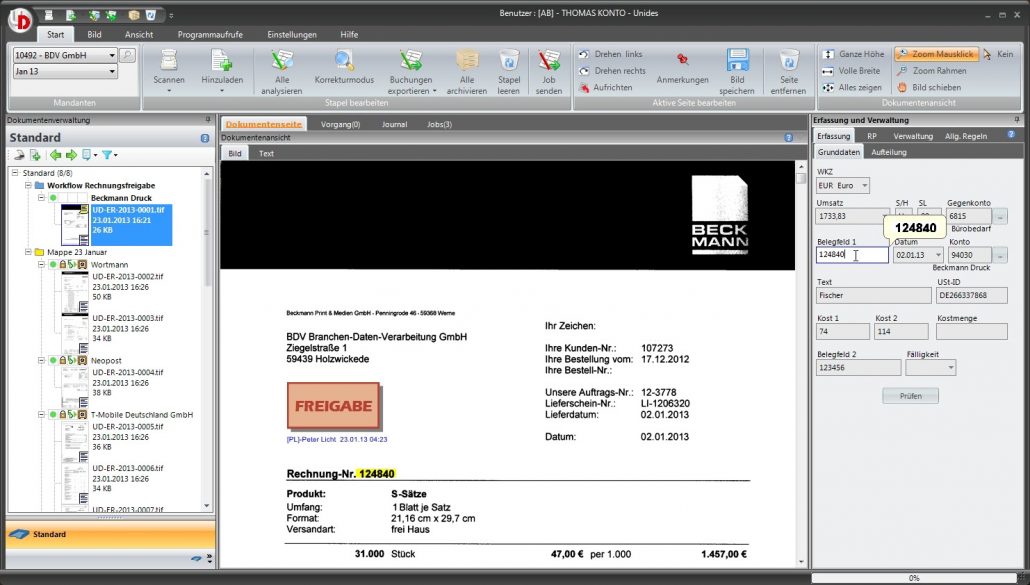Click the Prüfen button
Image resolution: width=1030 pixels, height=585 pixels.
pyautogui.click(x=910, y=396)
